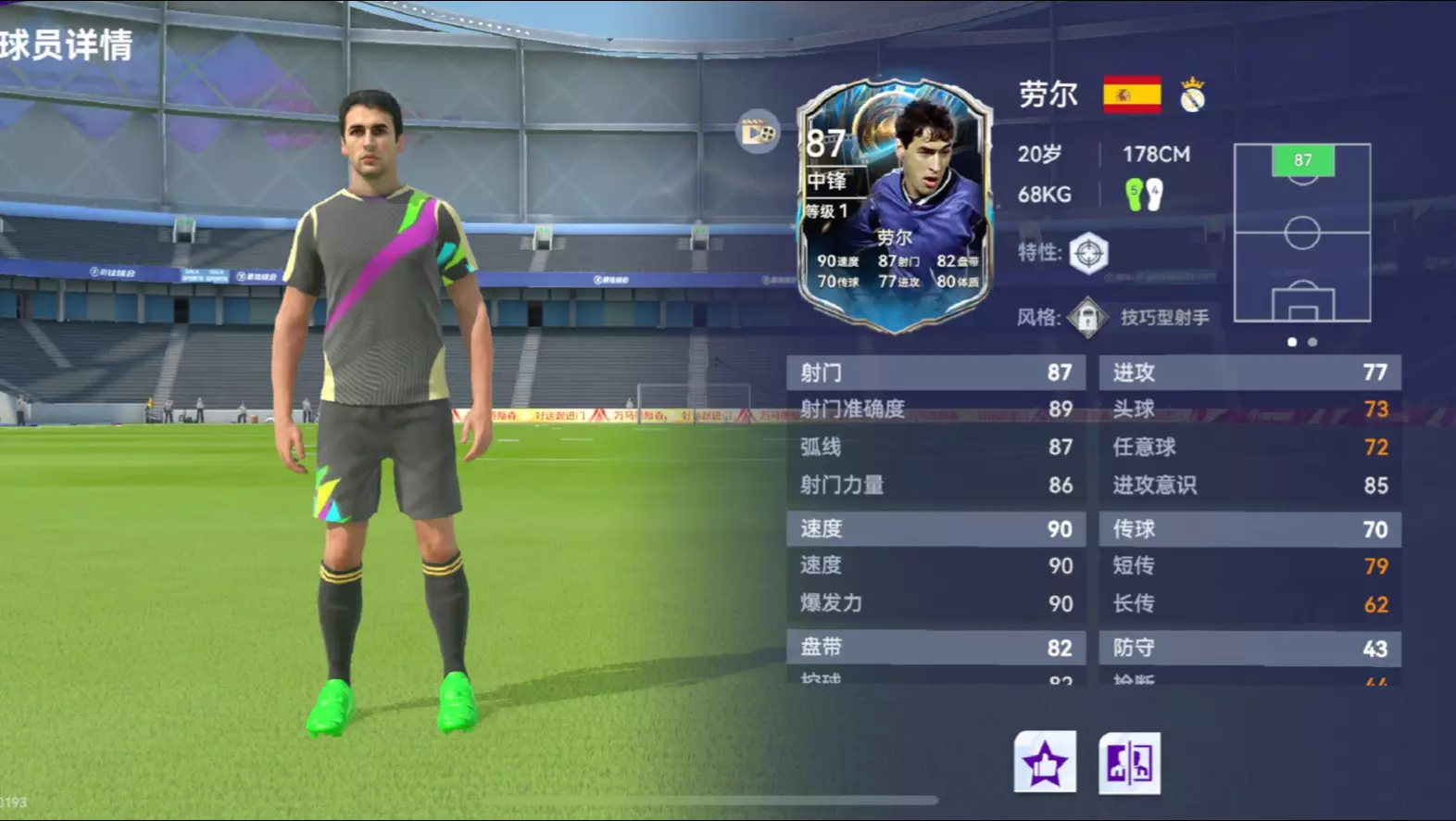1456x821 pixels.
Task: Select the Real Madrid club crest
Action: [x=1192, y=95]
